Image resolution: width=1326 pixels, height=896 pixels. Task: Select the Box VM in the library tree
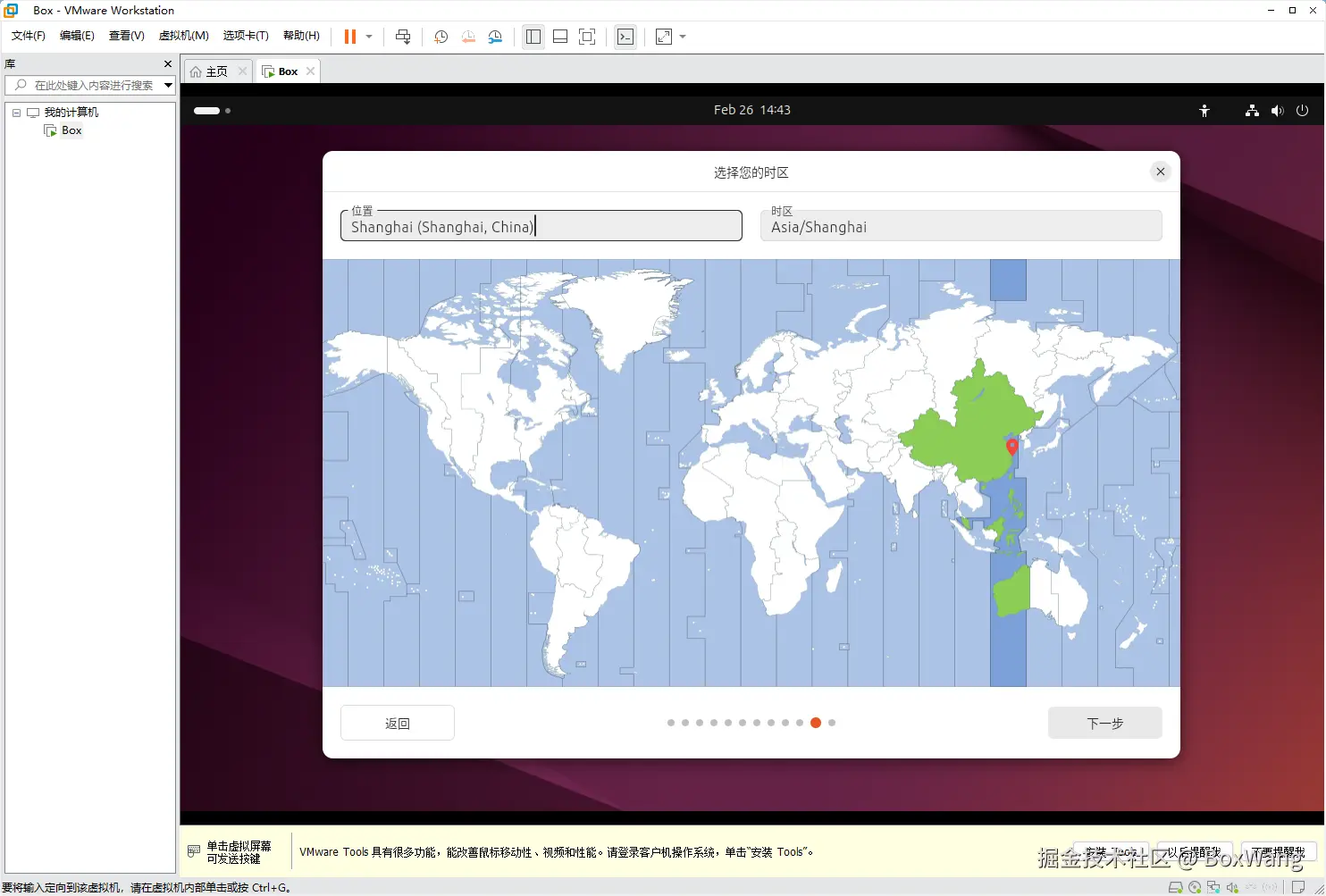(x=71, y=130)
